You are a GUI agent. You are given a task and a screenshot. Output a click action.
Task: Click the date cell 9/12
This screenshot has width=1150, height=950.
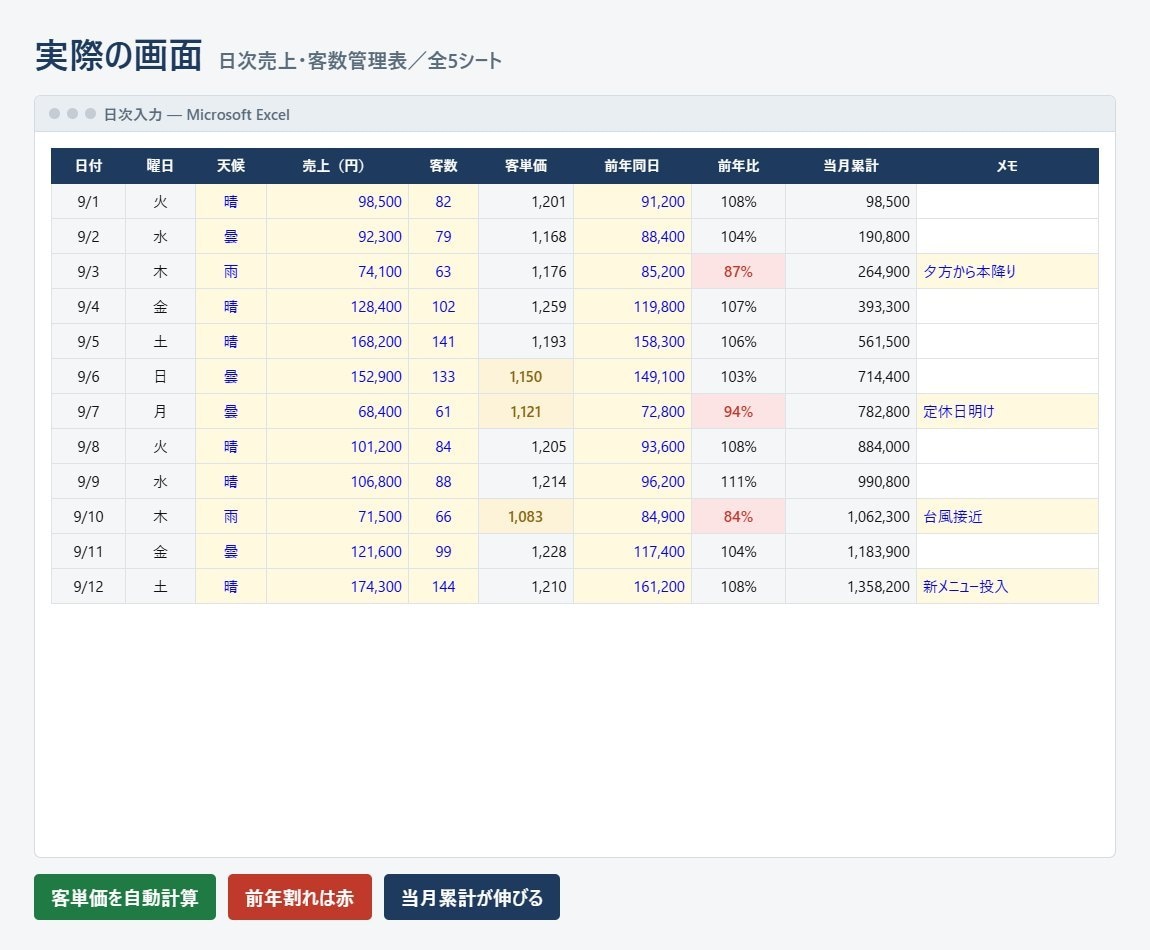(88, 587)
